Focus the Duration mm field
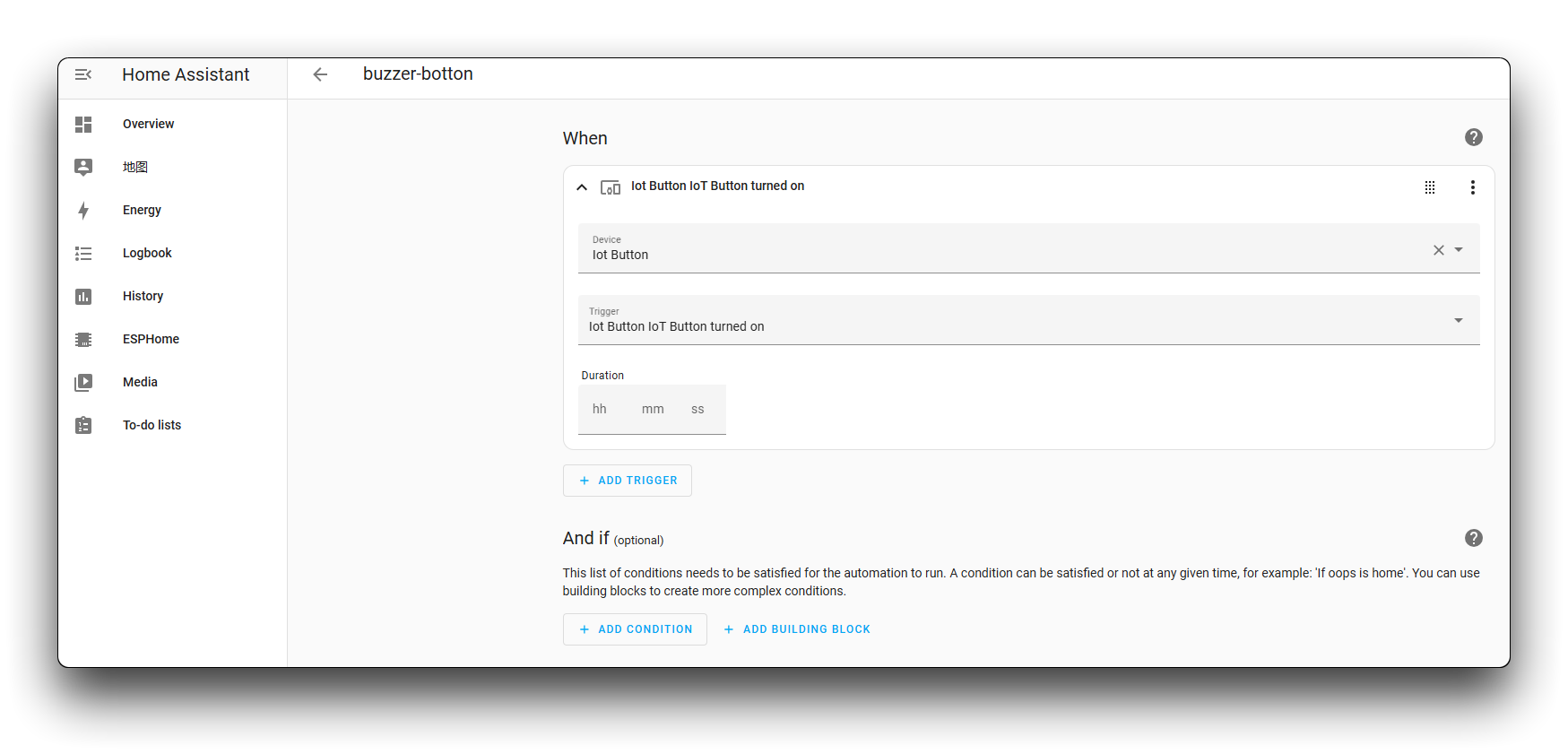Screen dimensions: 1568x754 click(x=653, y=410)
